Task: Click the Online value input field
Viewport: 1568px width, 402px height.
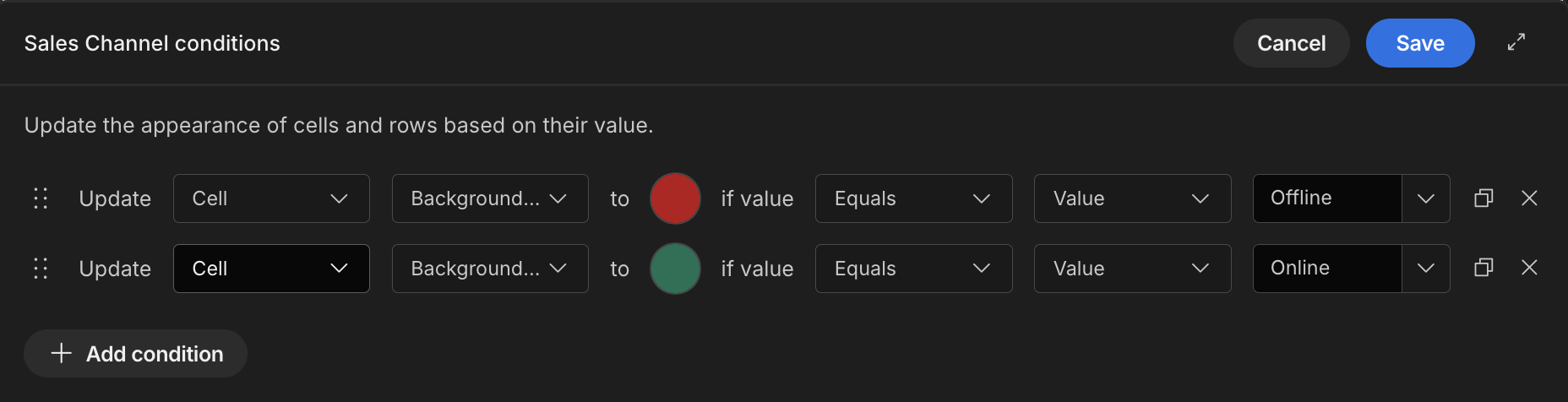Action: point(1327,269)
